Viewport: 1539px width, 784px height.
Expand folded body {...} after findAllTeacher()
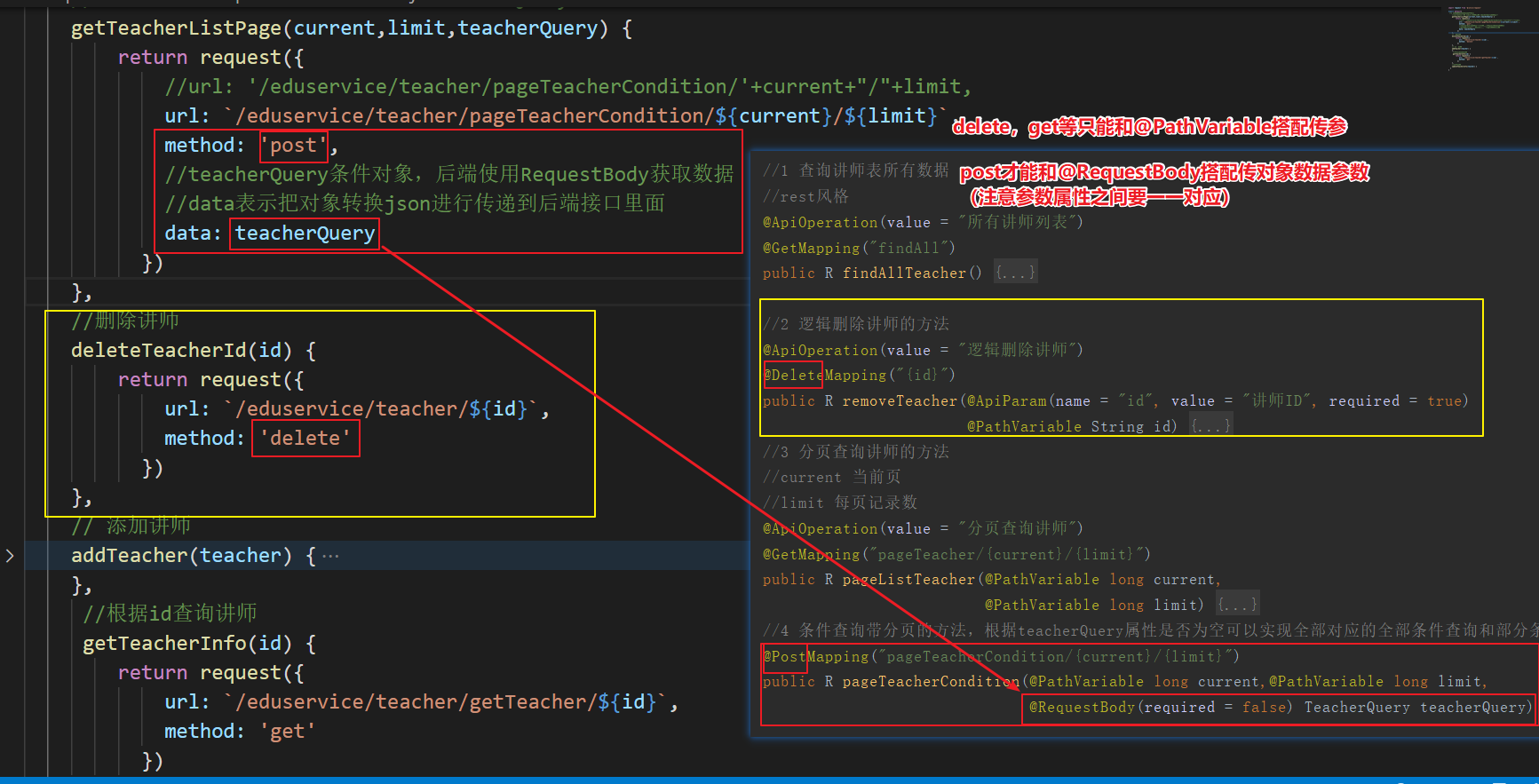[1015, 273]
